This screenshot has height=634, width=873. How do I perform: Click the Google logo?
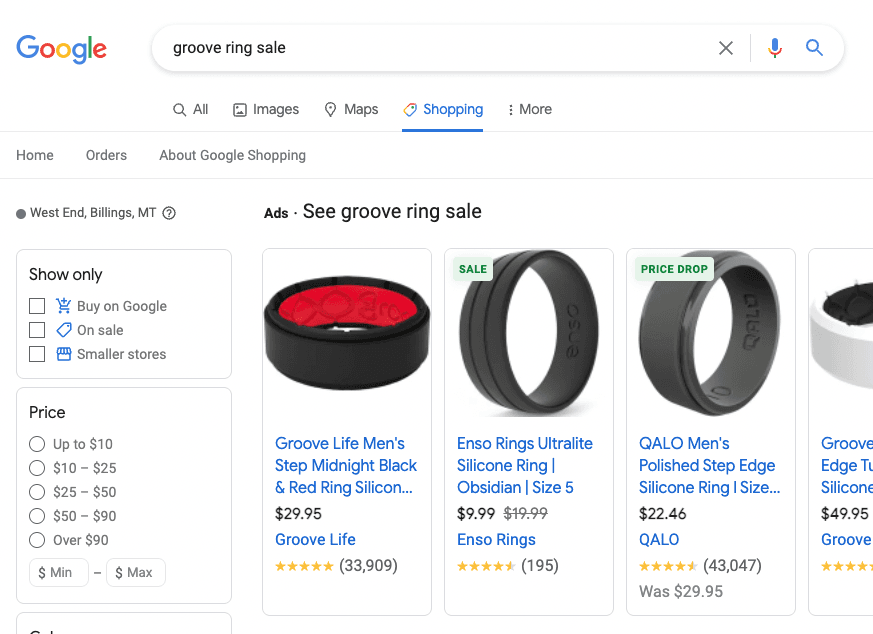61,49
